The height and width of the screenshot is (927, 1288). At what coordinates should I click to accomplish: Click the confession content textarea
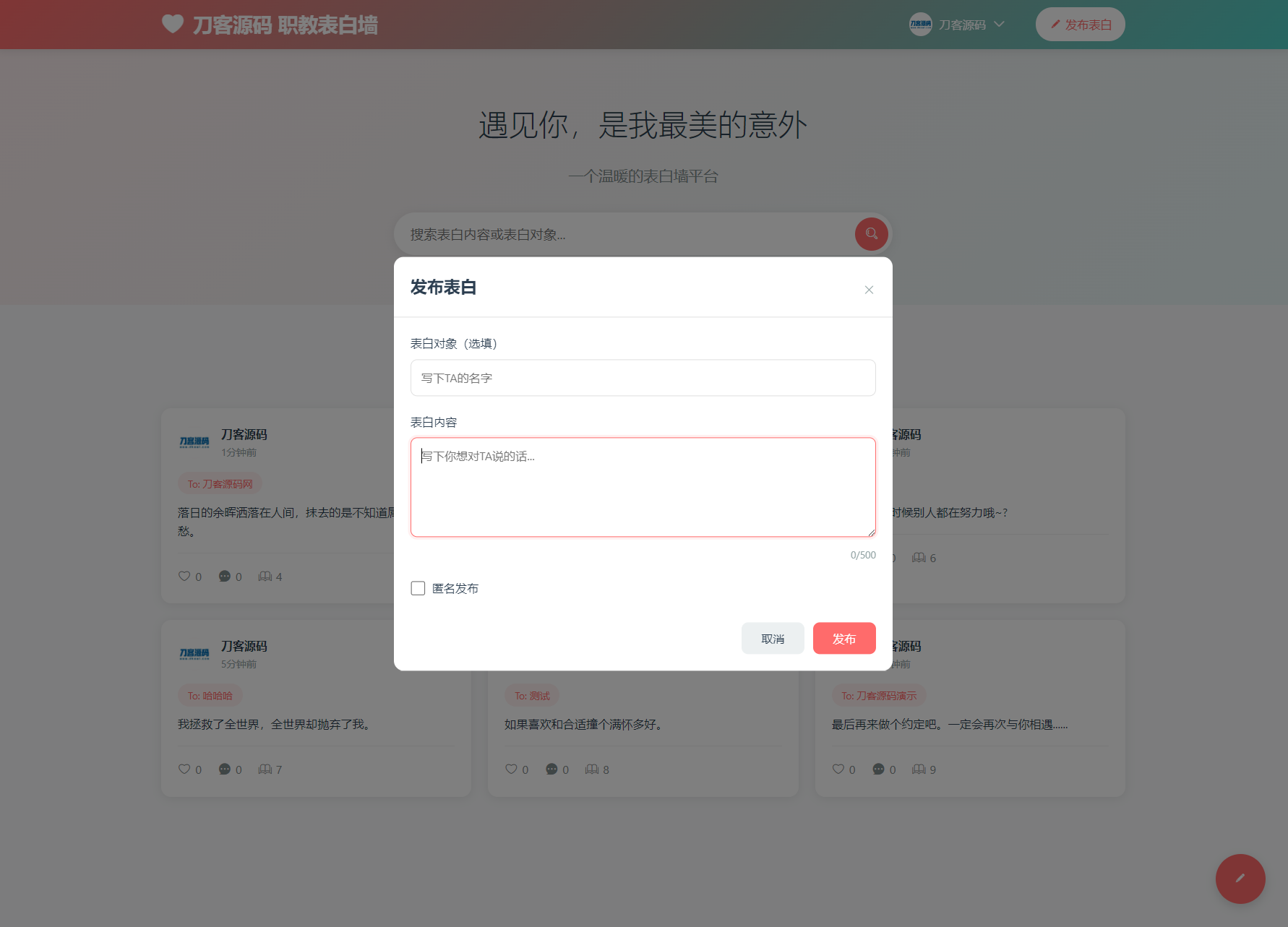point(643,486)
